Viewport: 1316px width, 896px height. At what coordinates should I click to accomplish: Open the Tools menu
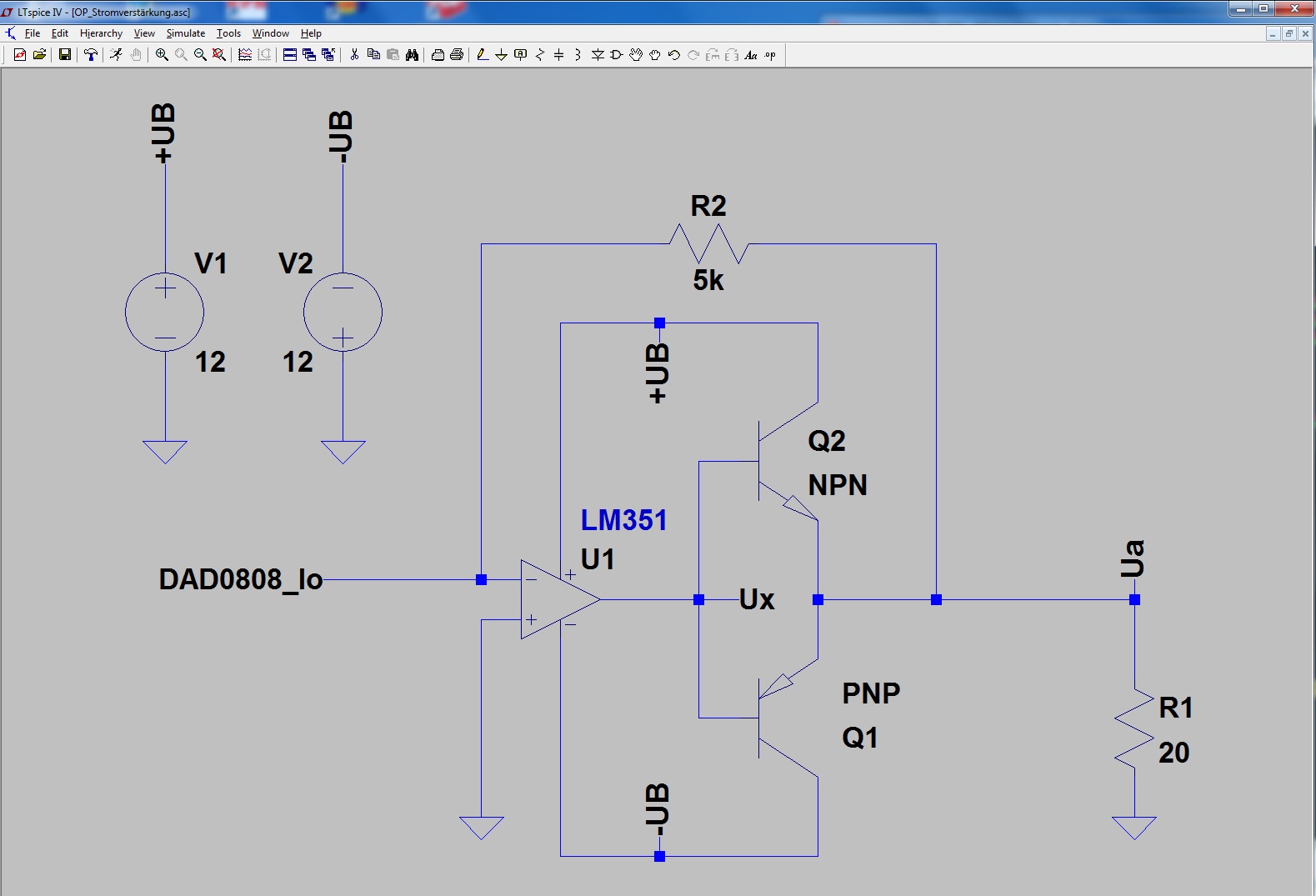pos(228,33)
